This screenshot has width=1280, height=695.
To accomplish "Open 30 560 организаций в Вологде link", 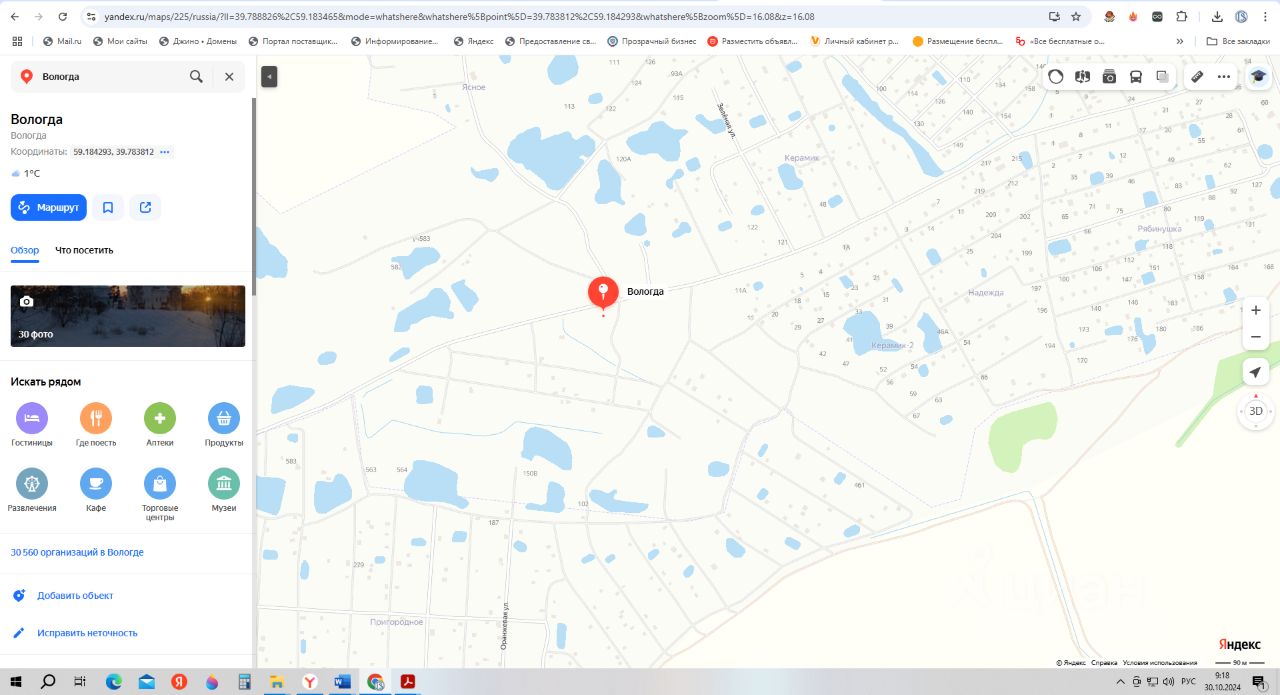I will click(x=77, y=552).
